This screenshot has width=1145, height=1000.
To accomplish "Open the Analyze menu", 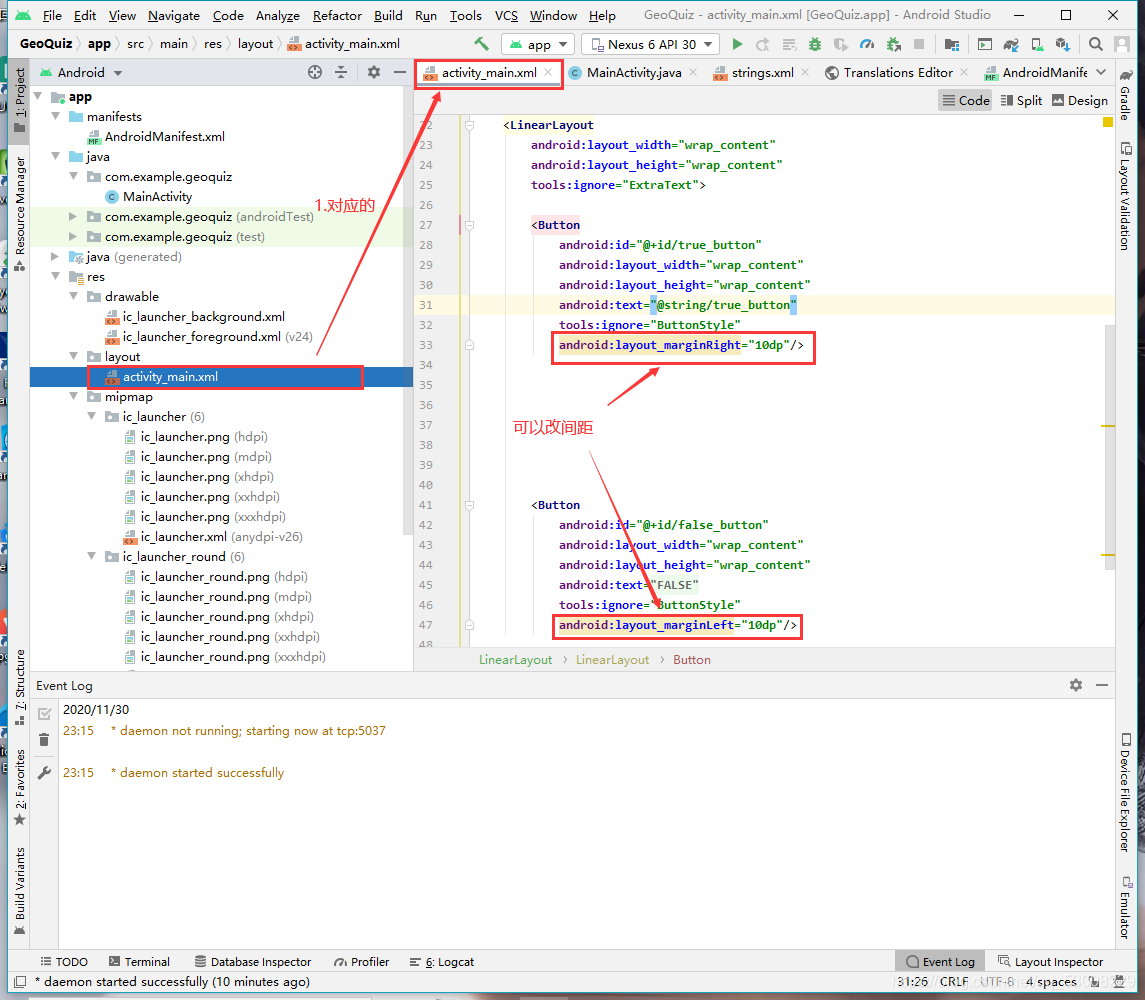I will (277, 15).
